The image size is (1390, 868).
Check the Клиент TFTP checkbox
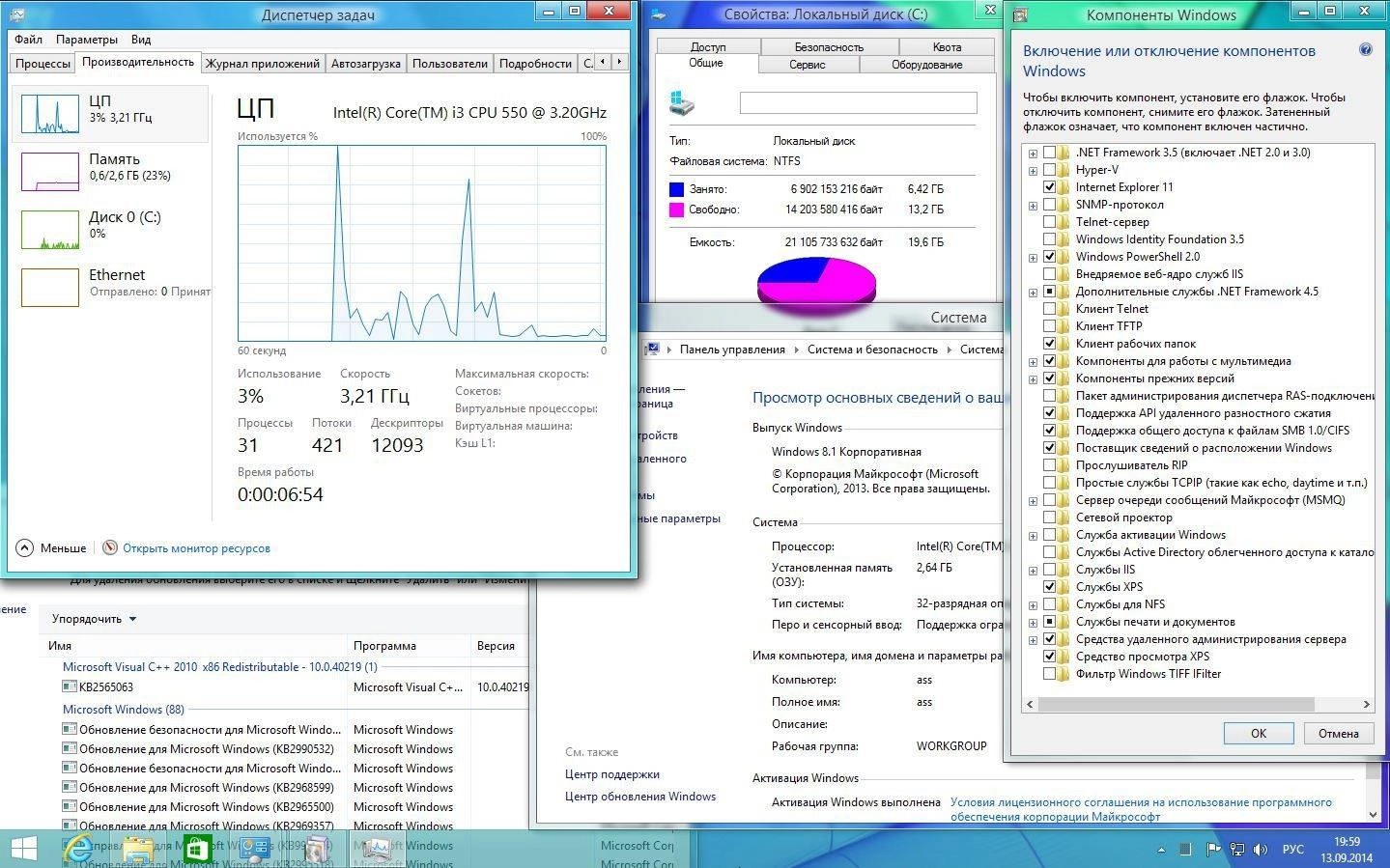click(1049, 326)
